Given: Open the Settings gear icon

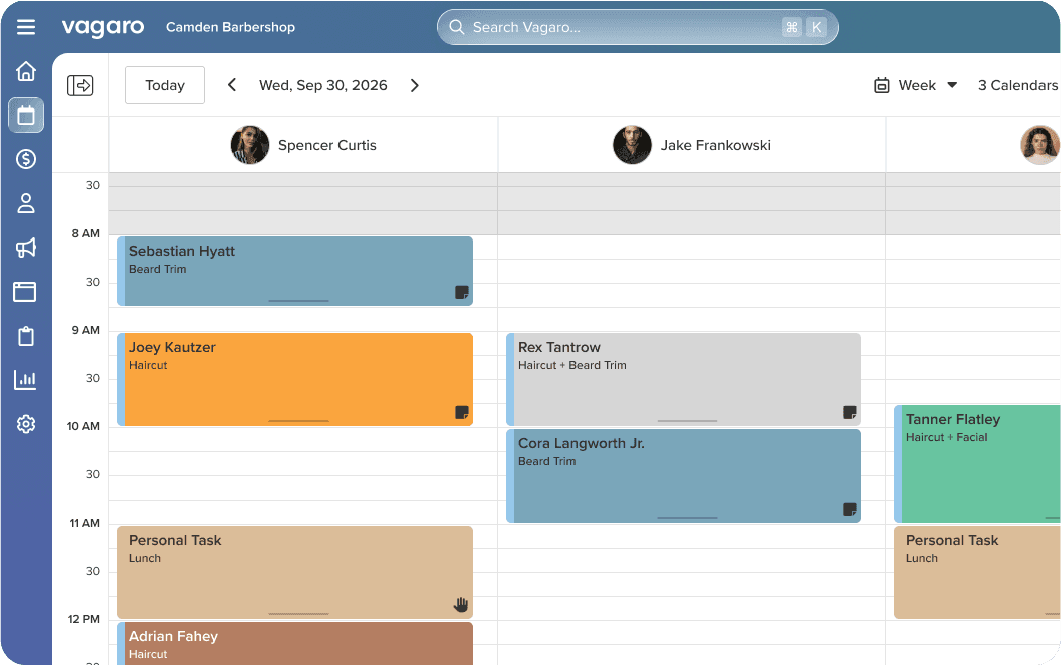Looking at the screenshot, I should [26, 423].
